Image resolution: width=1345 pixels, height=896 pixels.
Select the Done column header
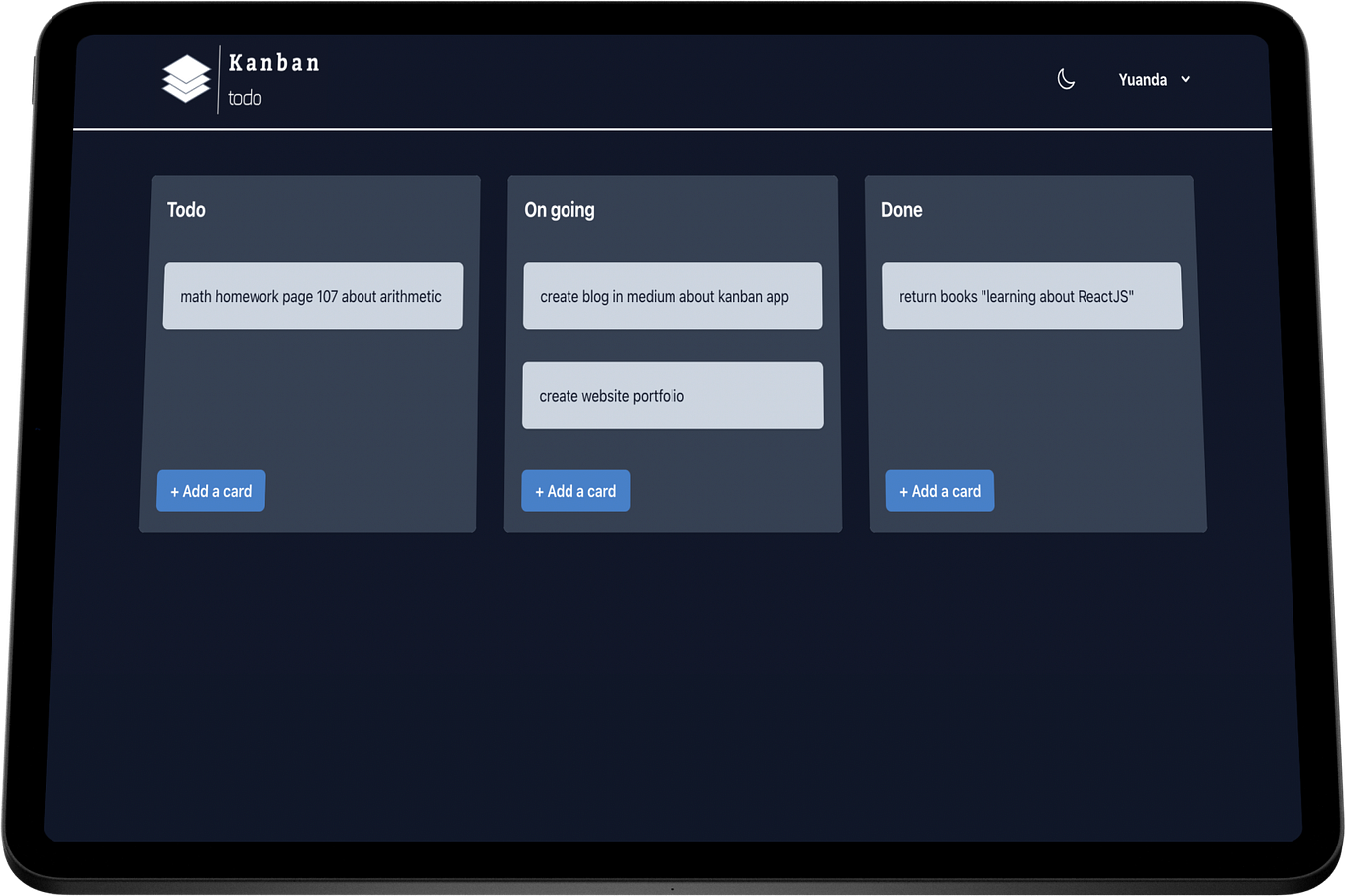pos(901,209)
